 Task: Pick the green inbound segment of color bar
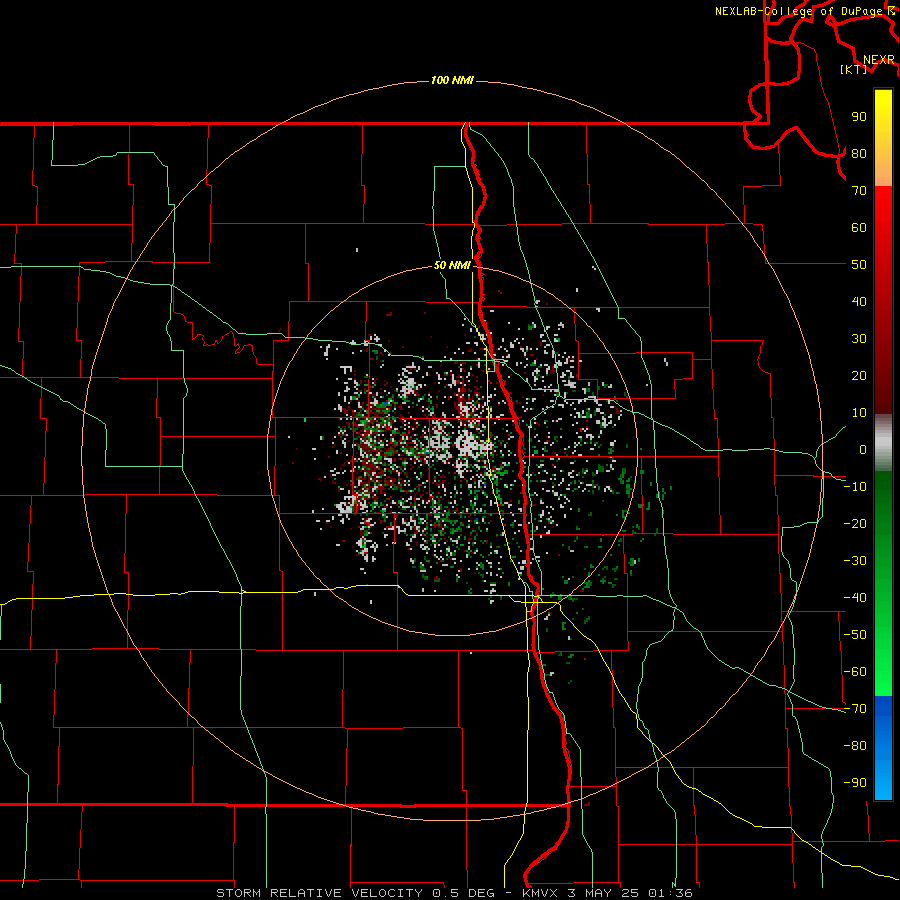(x=883, y=583)
